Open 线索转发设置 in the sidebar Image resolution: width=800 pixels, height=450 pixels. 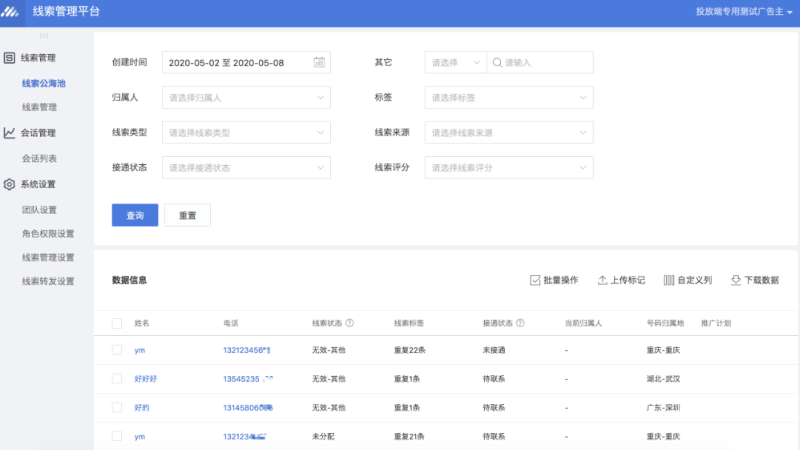[x=48, y=281]
